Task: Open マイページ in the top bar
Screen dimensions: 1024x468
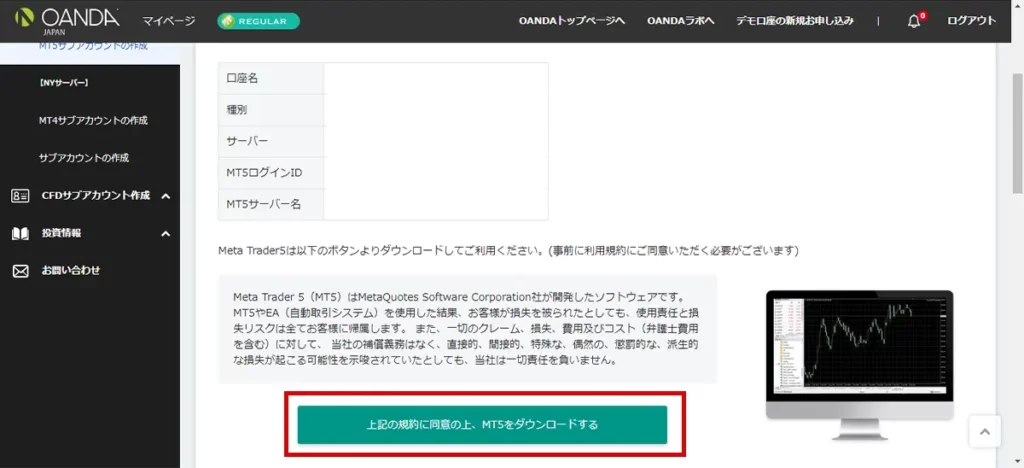Action: click(169, 21)
